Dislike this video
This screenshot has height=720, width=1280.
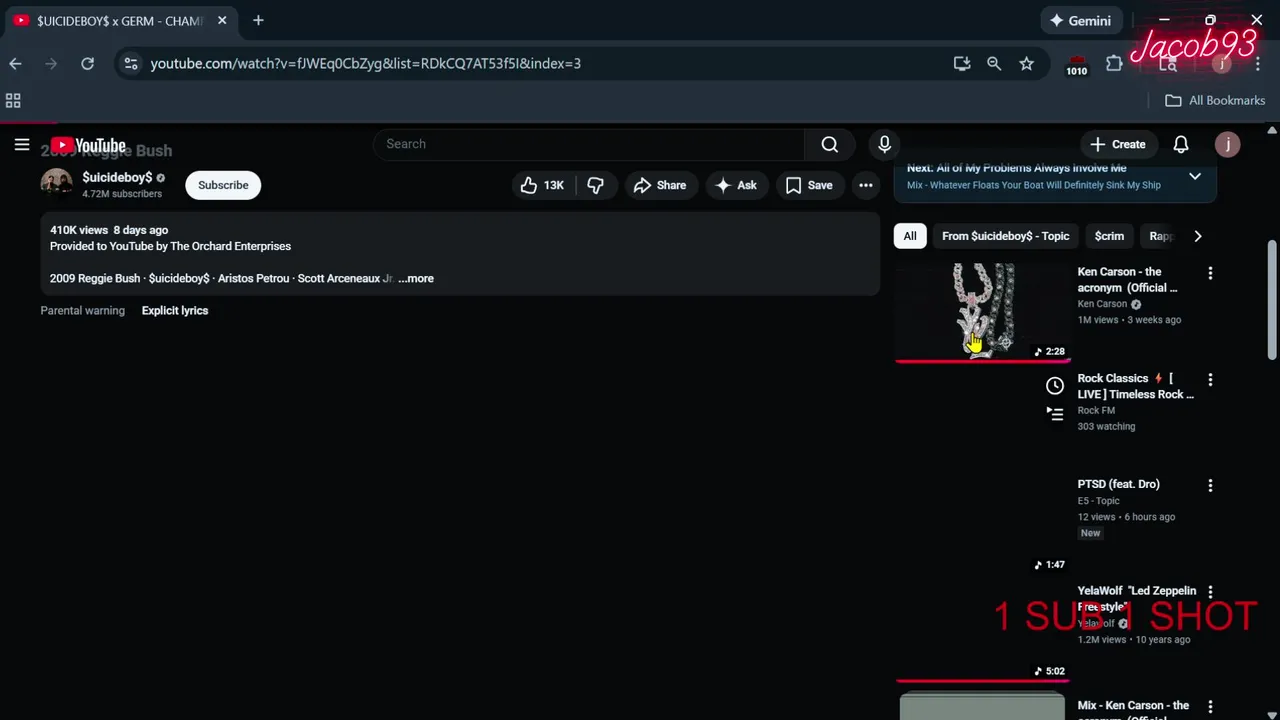tap(595, 185)
